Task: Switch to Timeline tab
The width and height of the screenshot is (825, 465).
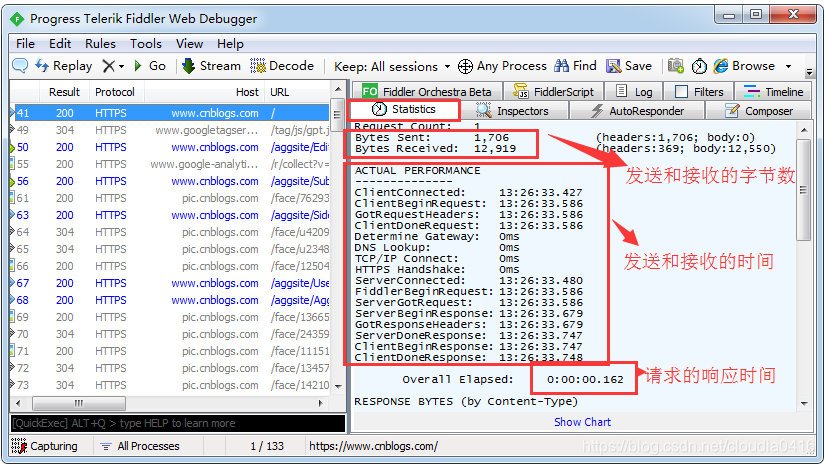Action: tap(773, 92)
